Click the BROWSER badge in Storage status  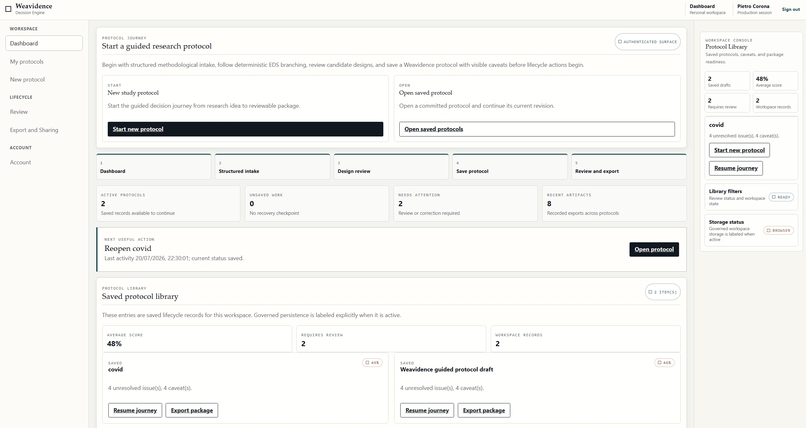click(x=779, y=230)
